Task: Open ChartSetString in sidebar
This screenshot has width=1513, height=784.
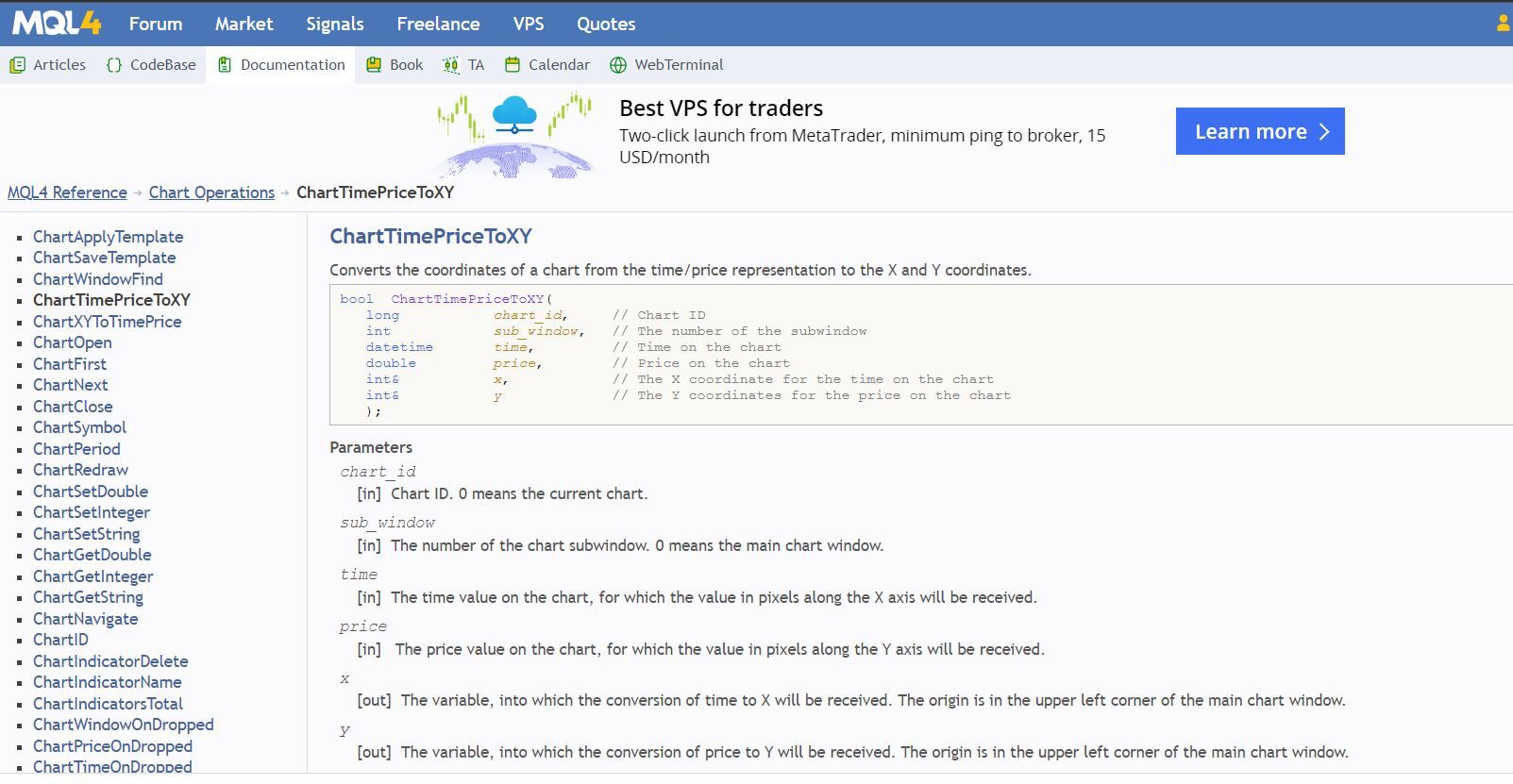Action: click(87, 534)
